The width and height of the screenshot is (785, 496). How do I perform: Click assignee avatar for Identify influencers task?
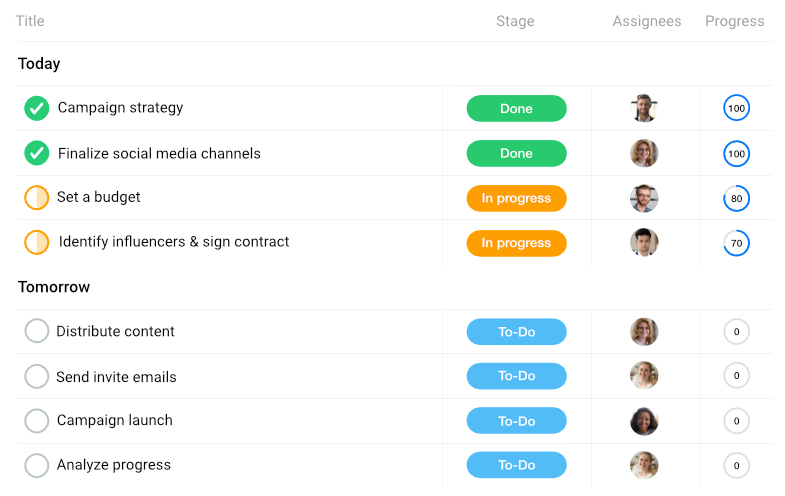pos(644,243)
